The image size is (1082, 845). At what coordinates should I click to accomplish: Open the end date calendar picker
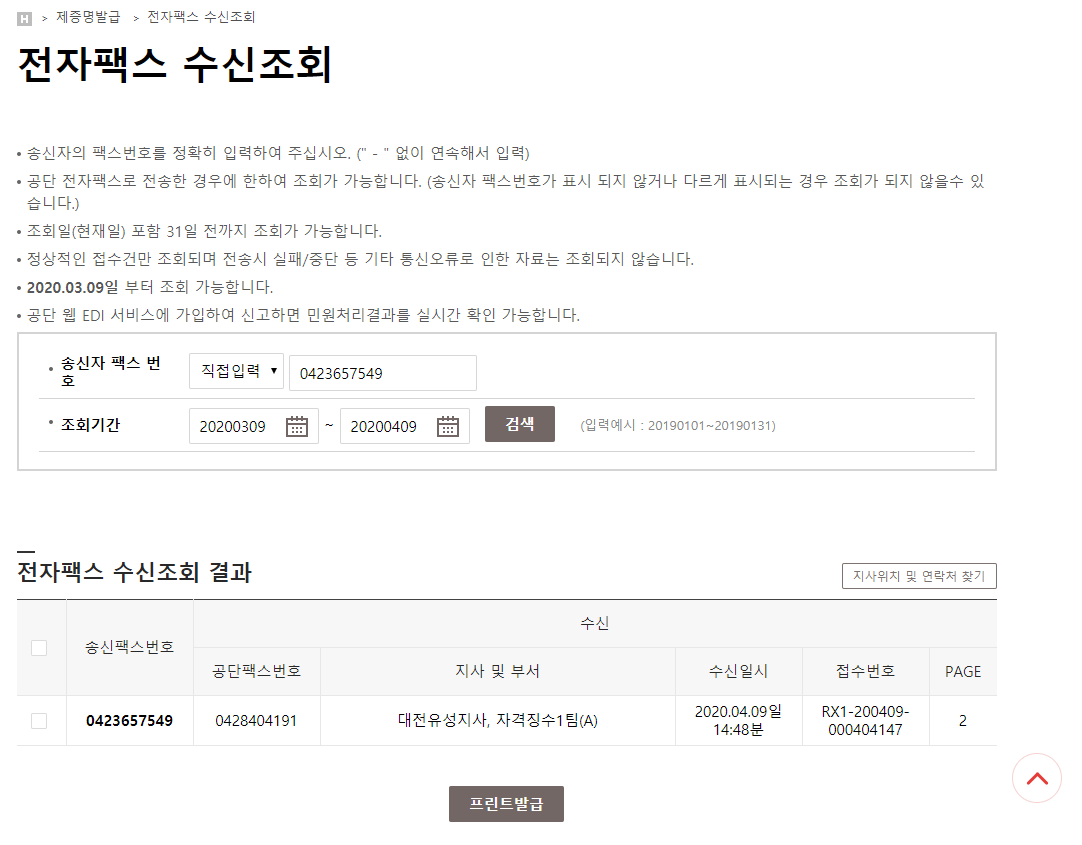pyautogui.click(x=448, y=426)
